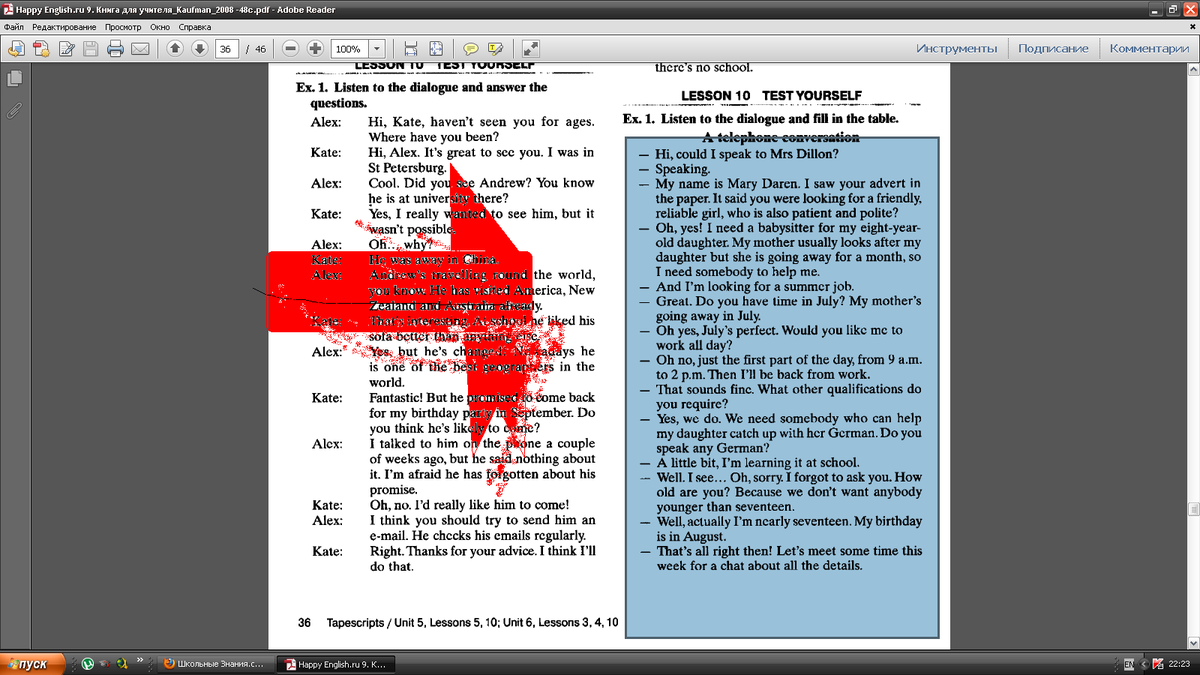Viewport: 1200px width, 675px height.
Task: Open the Инструменты pane
Action: point(956,49)
